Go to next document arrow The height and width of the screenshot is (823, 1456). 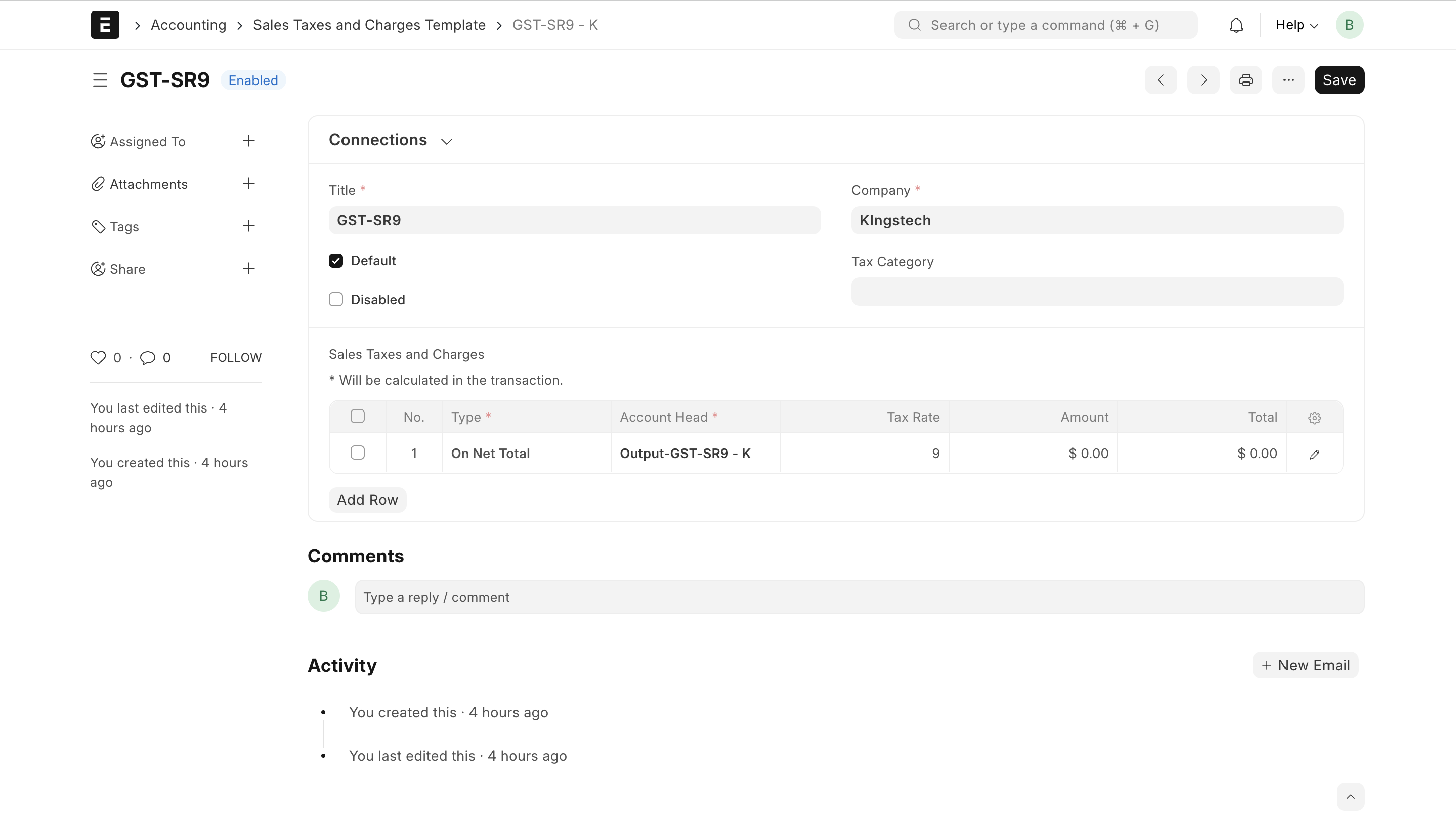pyautogui.click(x=1203, y=80)
